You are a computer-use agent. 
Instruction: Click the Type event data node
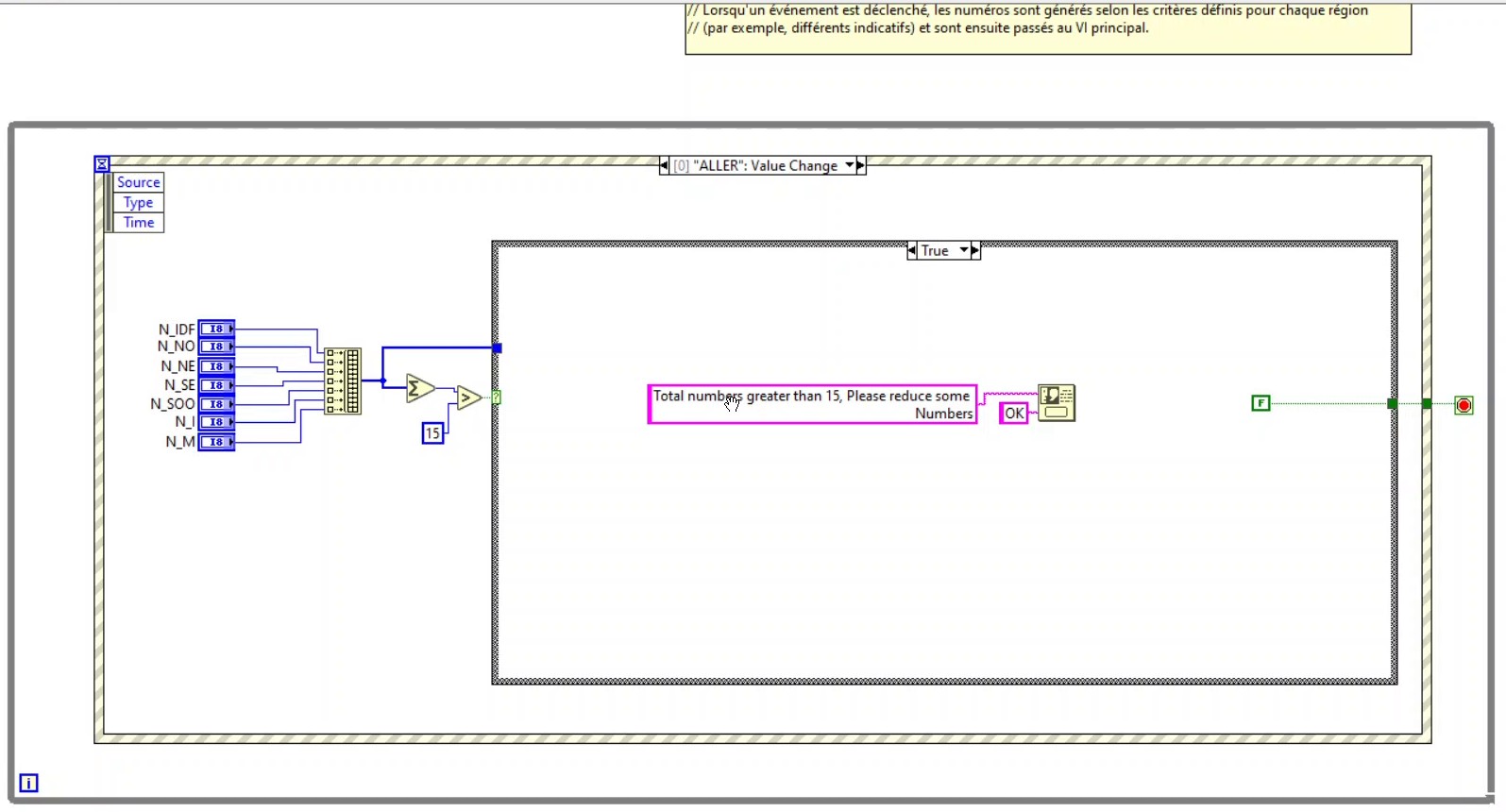(x=138, y=202)
